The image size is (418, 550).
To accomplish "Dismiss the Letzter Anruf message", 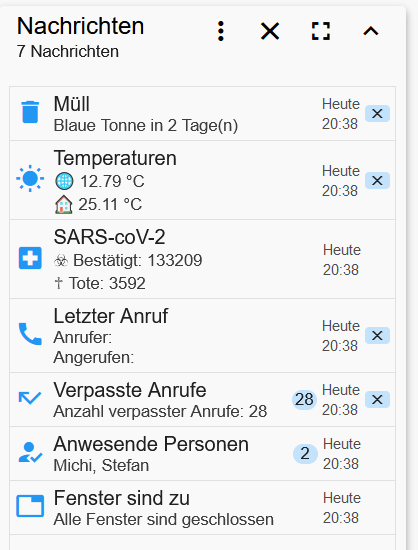I will coord(377,336).
